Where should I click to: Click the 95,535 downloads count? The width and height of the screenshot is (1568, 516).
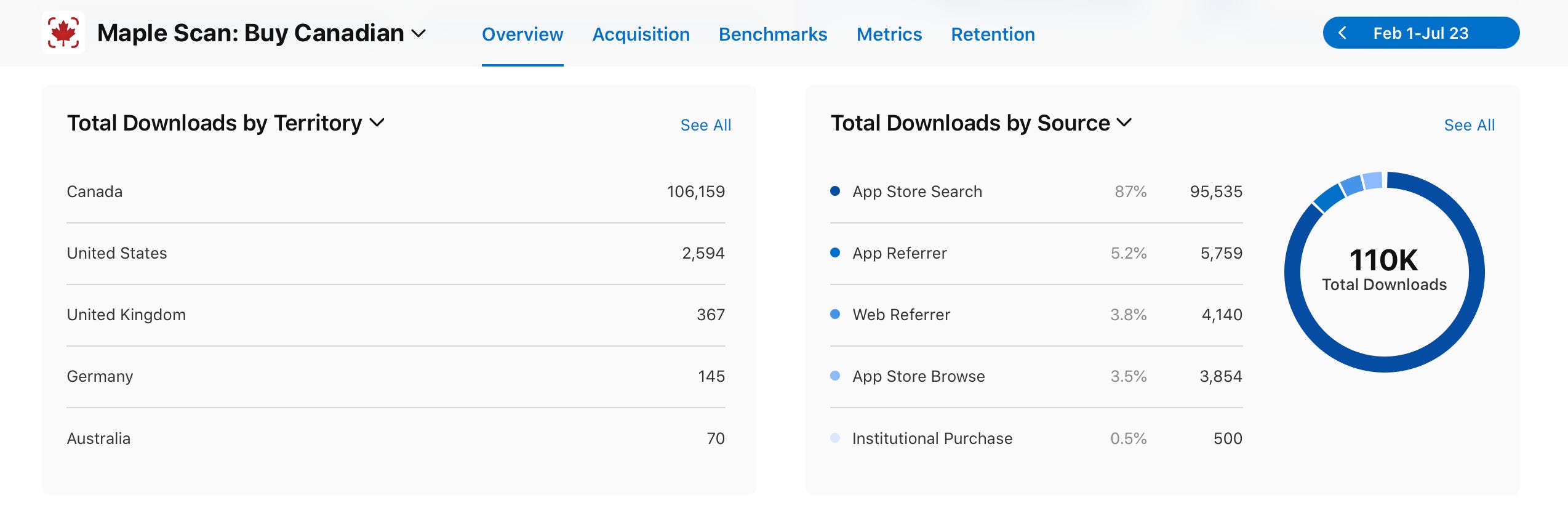point(1216,191)
